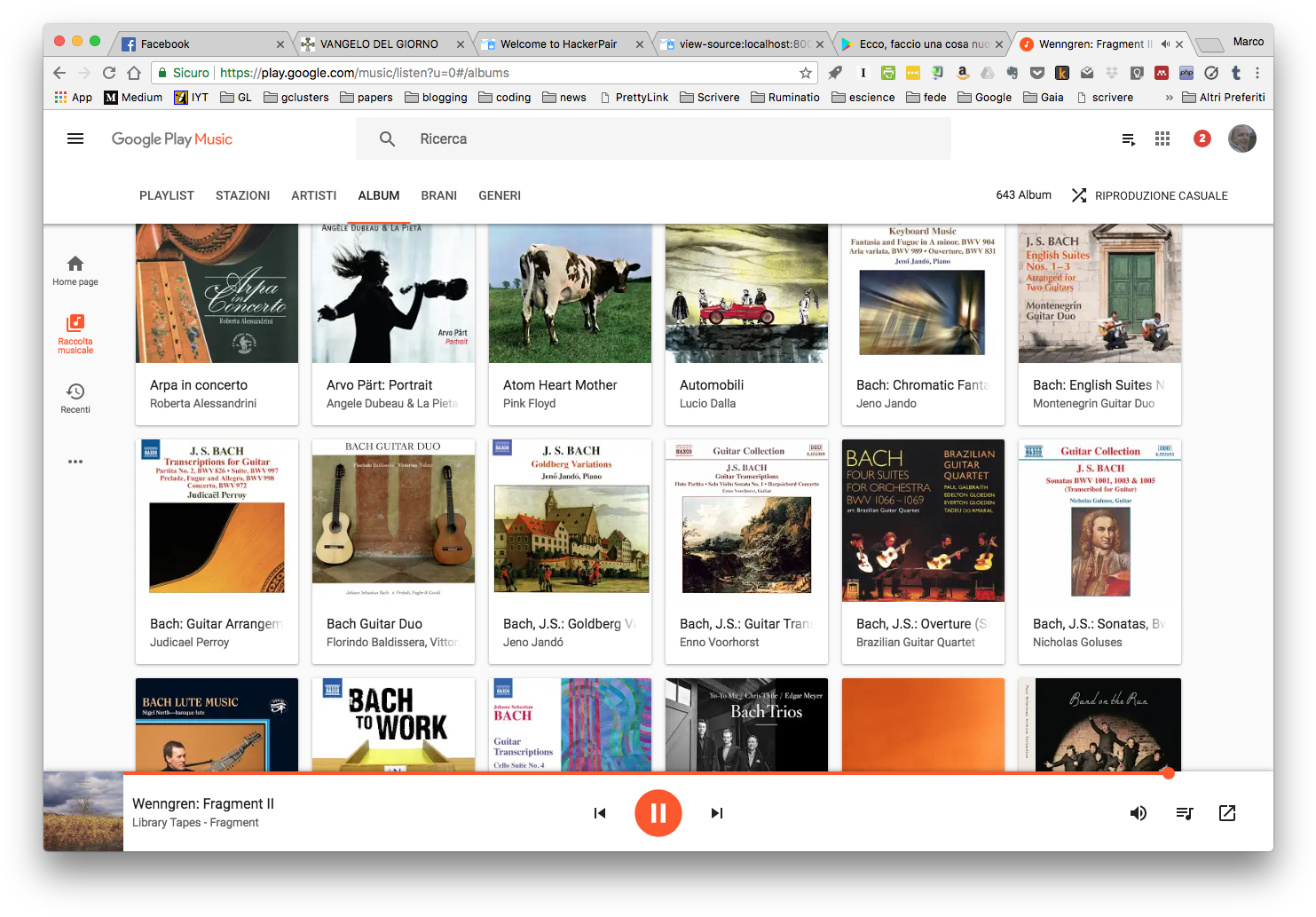Switch to the BRANI tab

click(x=439, y=195)
